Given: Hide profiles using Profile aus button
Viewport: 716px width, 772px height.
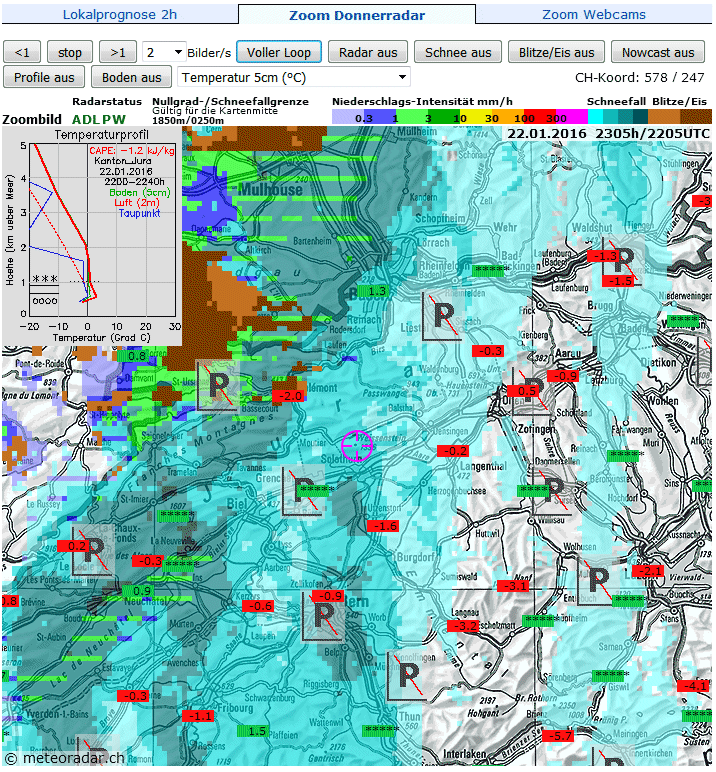Looking at the screenshot, I should [44, 77].
